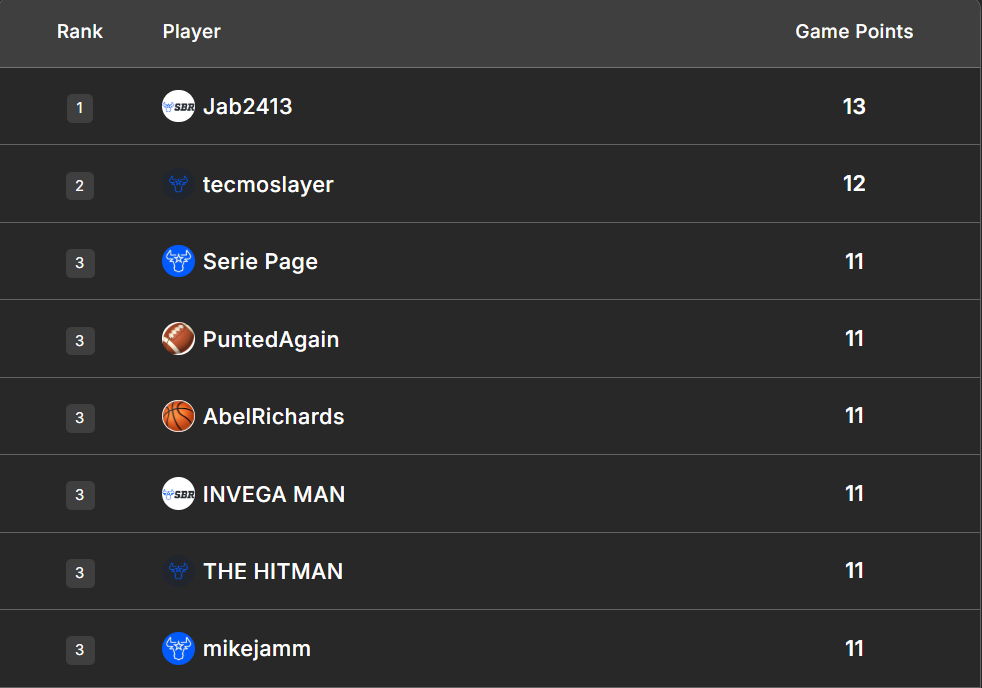Click Jab2413's 13 game points value
This screenshot has height=688, width=982.
pyautogui.click(x=854, y=106)
